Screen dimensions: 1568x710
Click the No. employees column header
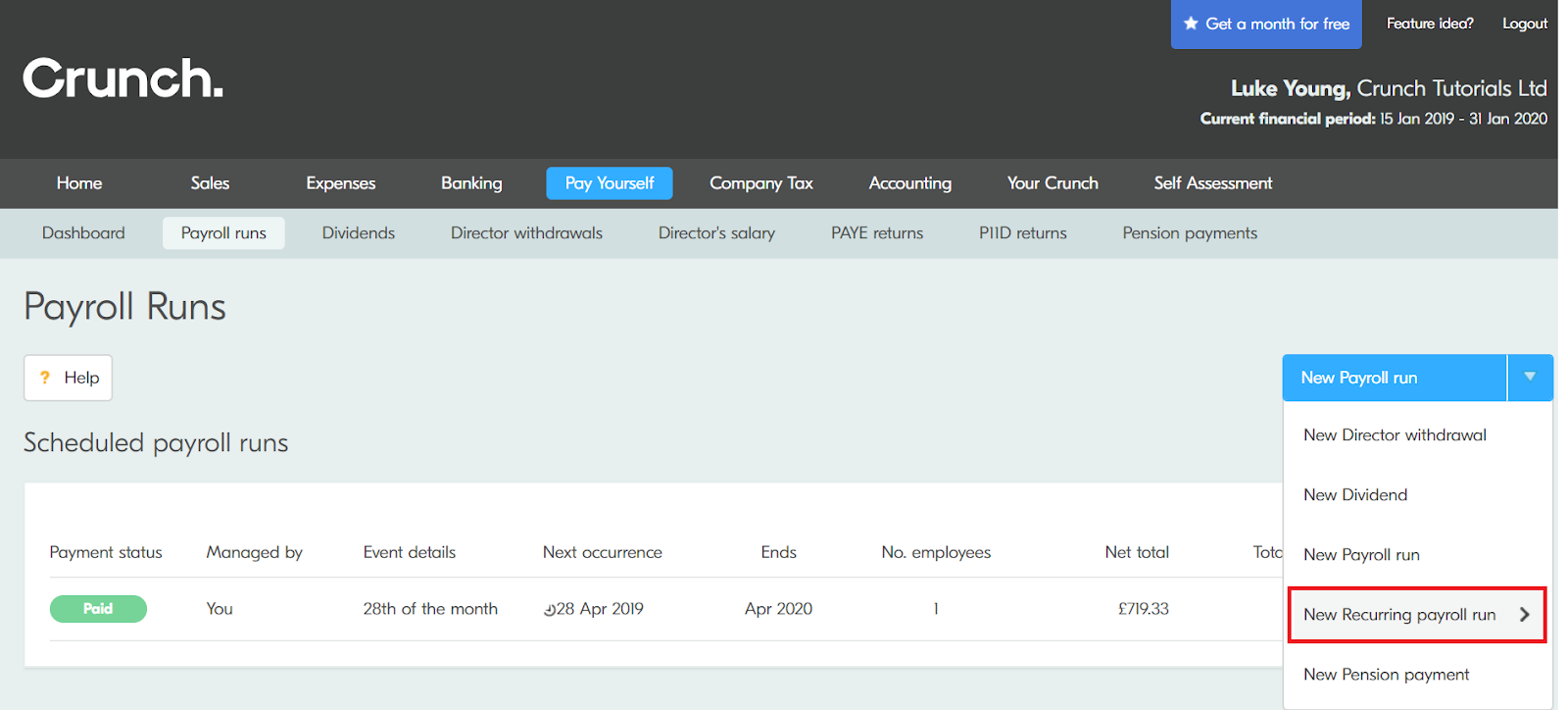coord(936,552)
